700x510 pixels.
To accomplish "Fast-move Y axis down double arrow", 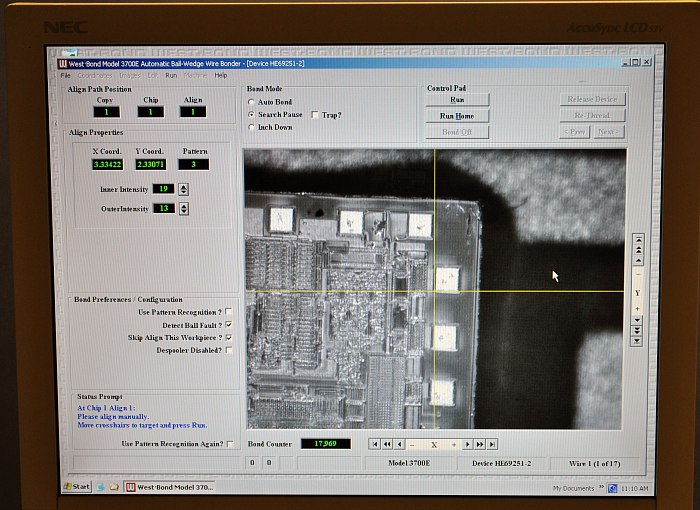I will tap(637, 330).
